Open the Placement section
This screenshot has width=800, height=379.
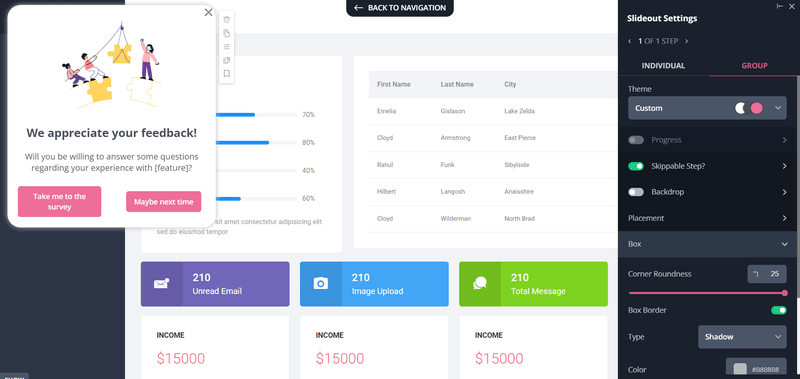coord(707,218)
